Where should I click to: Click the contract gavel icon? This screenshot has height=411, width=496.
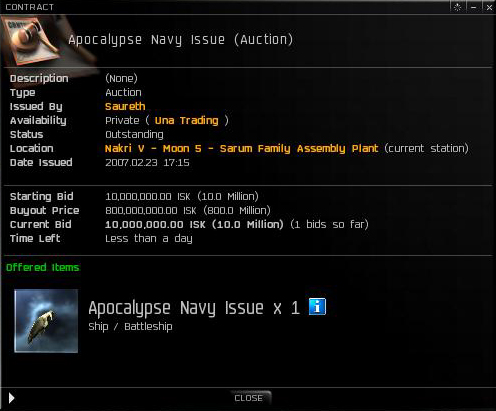(32, 42)
